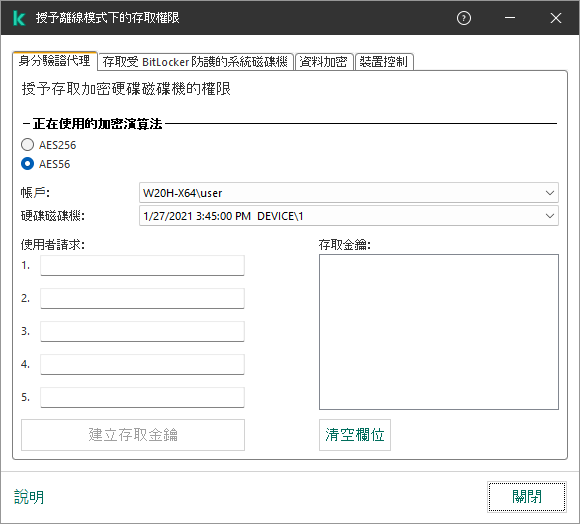This screenshot has width=580, height=524.
Task: Open the DEVICE\1 drive combo box
Action: click(x=348, y=216)
